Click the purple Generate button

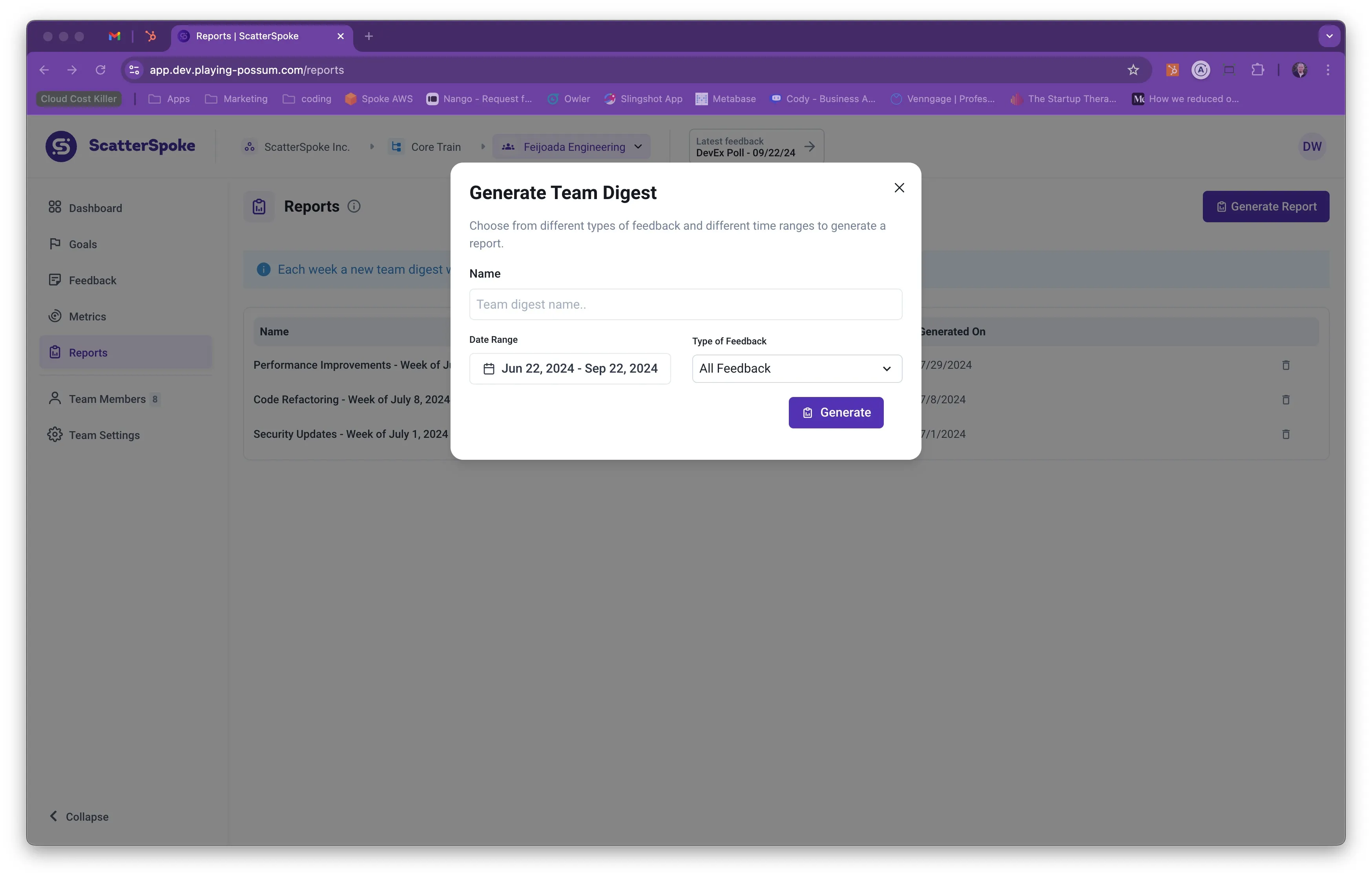tap(836, 412)
